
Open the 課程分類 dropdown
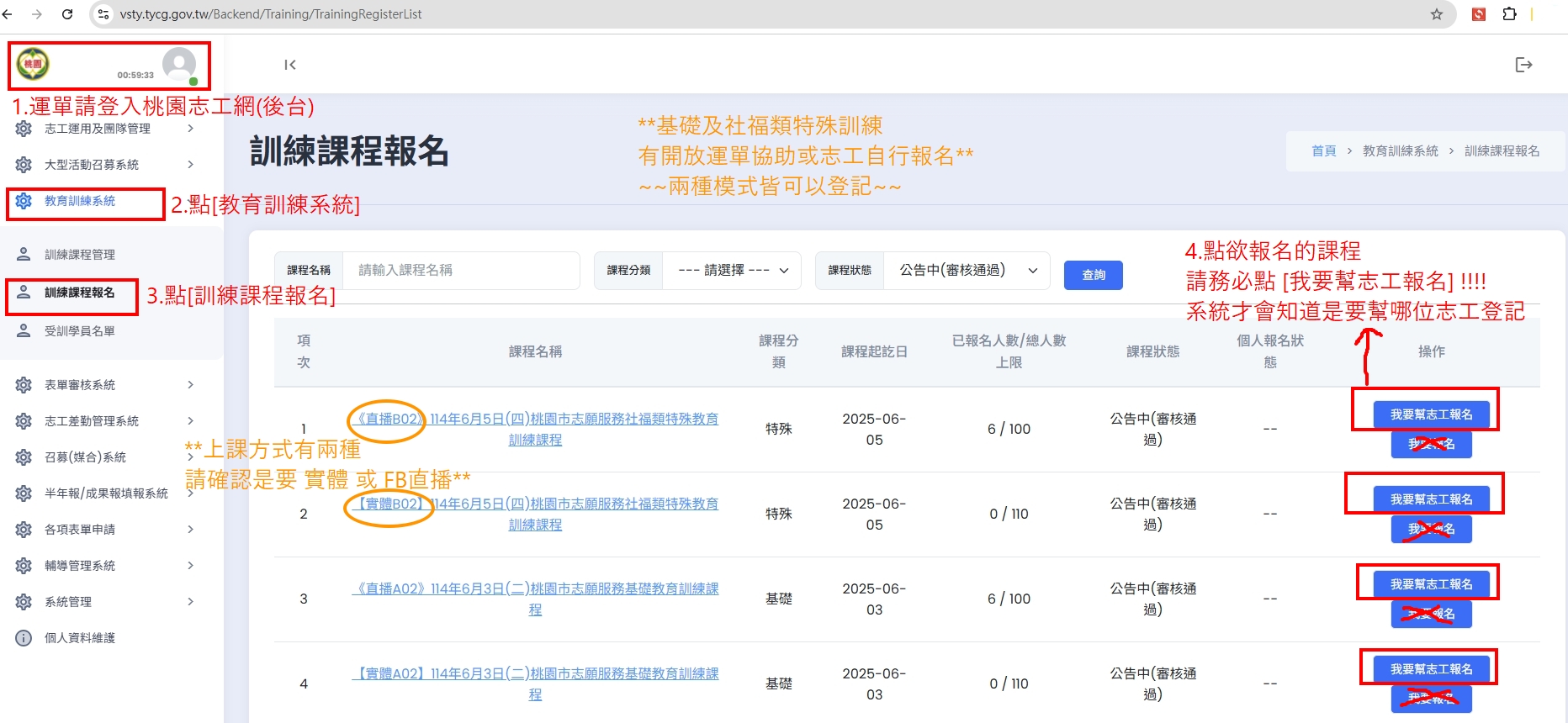pyautogui.click(x=731, y=271)
